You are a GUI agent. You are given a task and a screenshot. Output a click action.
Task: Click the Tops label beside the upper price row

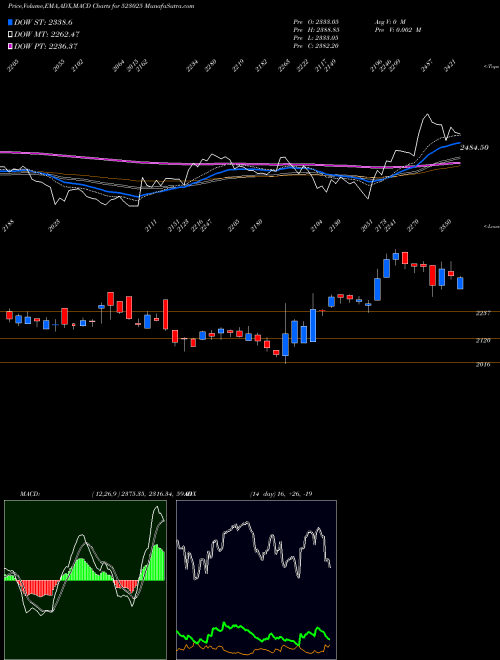492,67
